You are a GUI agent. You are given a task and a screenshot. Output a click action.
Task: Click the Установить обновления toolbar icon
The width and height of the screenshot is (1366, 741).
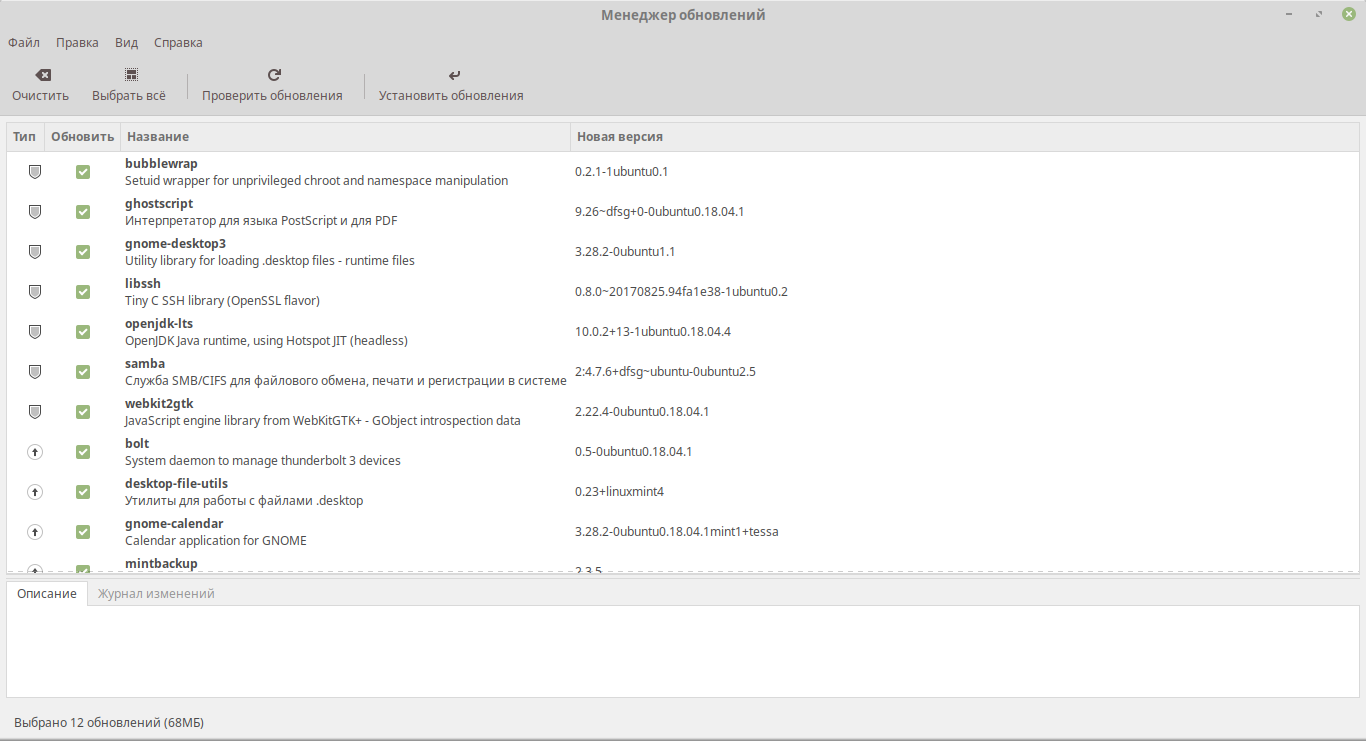pos(453,74)
